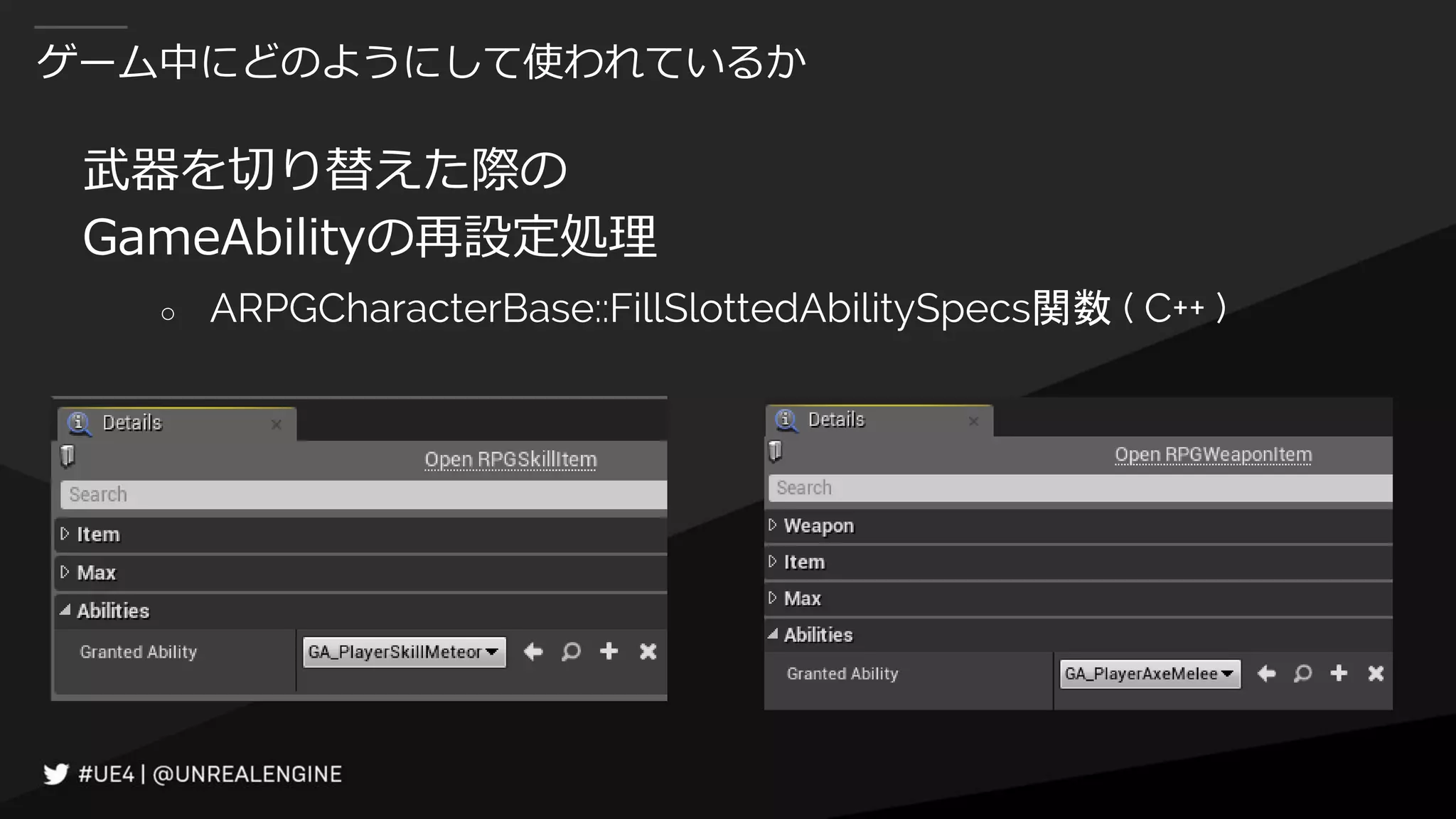Clear GA_PlayerSkillMeteor with X icon
The height and width of the screenshot is (819, 1456).
[648, 651]
